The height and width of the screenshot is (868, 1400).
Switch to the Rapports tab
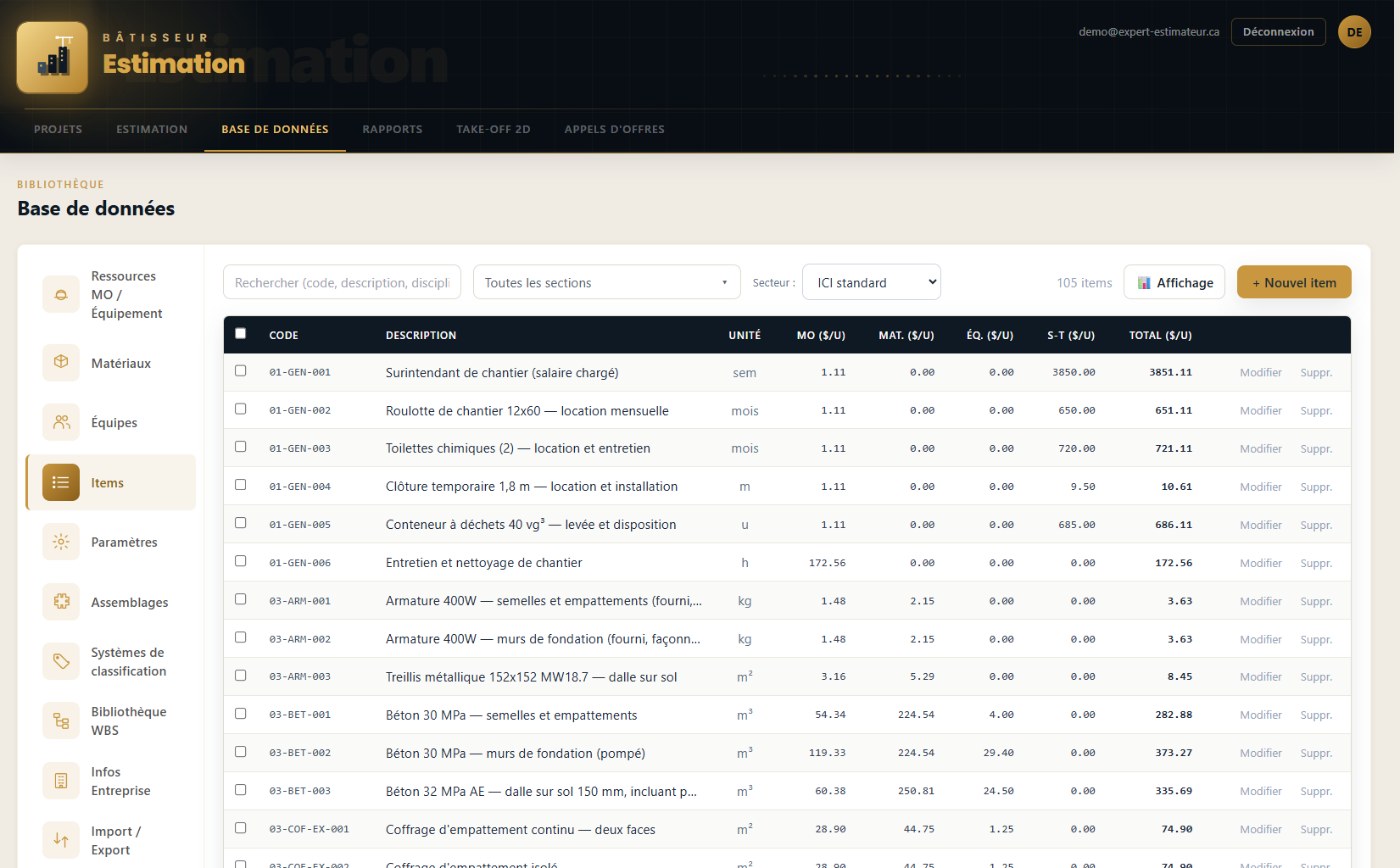392,129
